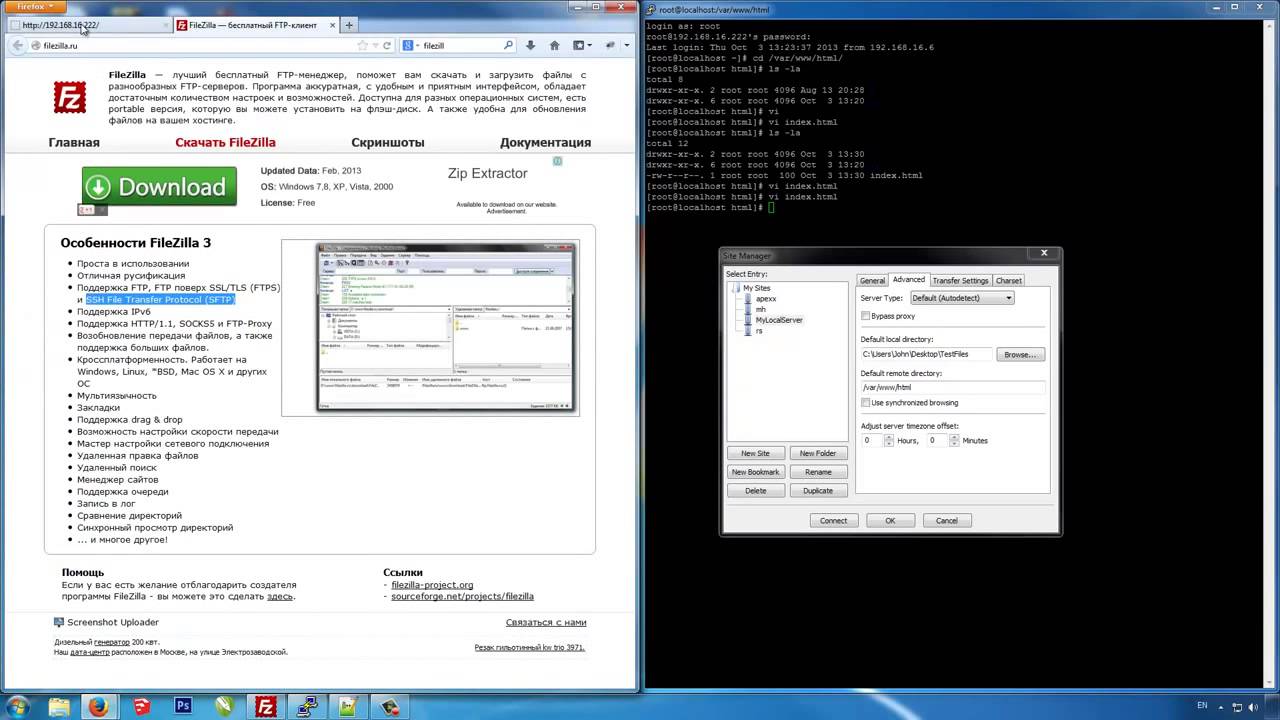The width and height of the screenshot is (1280, 720).
Task: Switch to the Transfer Settings tab
Action: [960, 281]
